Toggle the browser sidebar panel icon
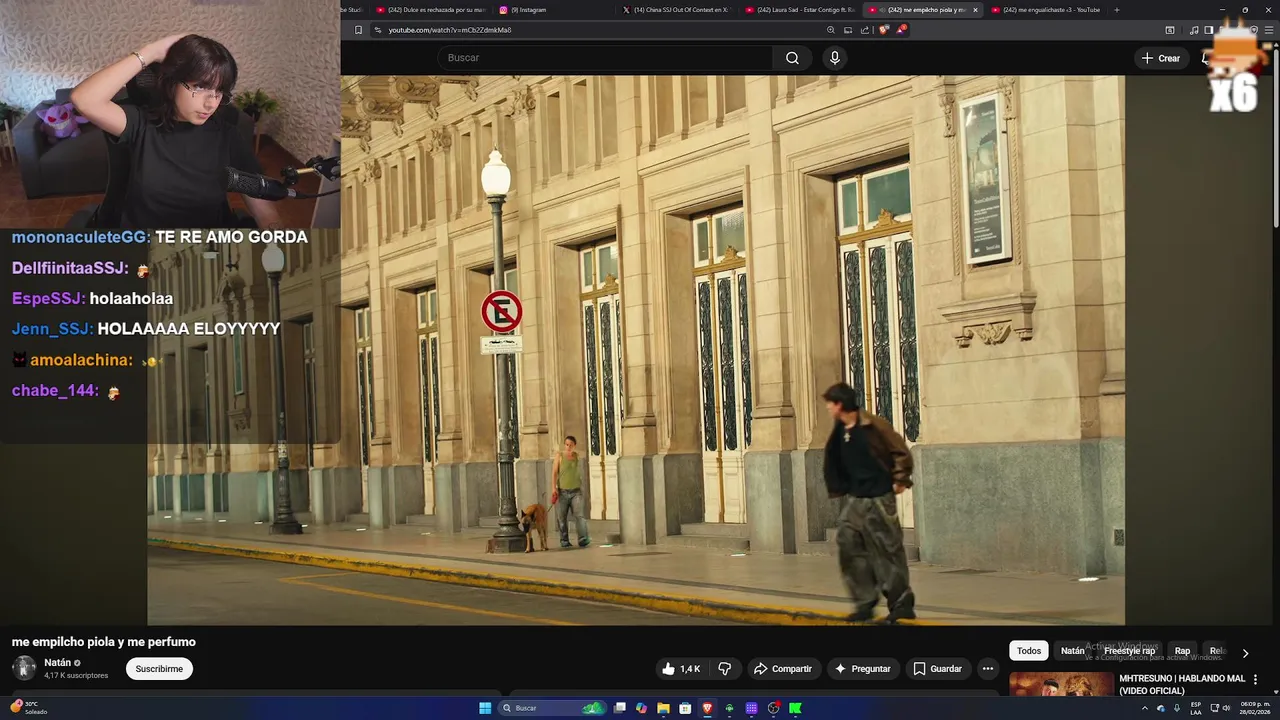The height and width of the screenshot is (720, 1280). click(x=1209, y=30)
